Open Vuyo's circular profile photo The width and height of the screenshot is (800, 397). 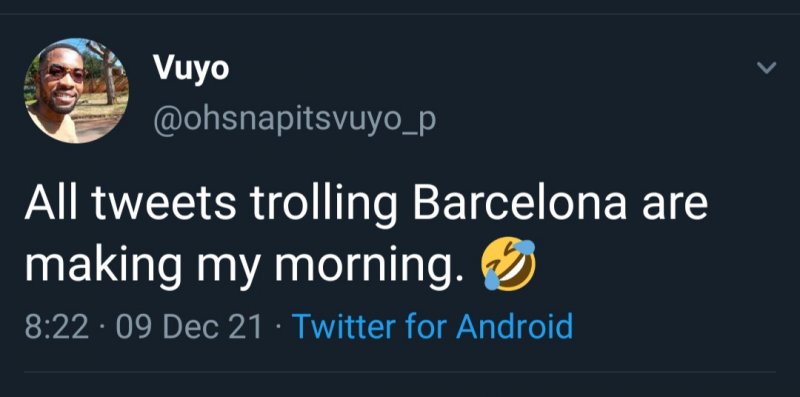pyautogui.click(x=77, y=90)
